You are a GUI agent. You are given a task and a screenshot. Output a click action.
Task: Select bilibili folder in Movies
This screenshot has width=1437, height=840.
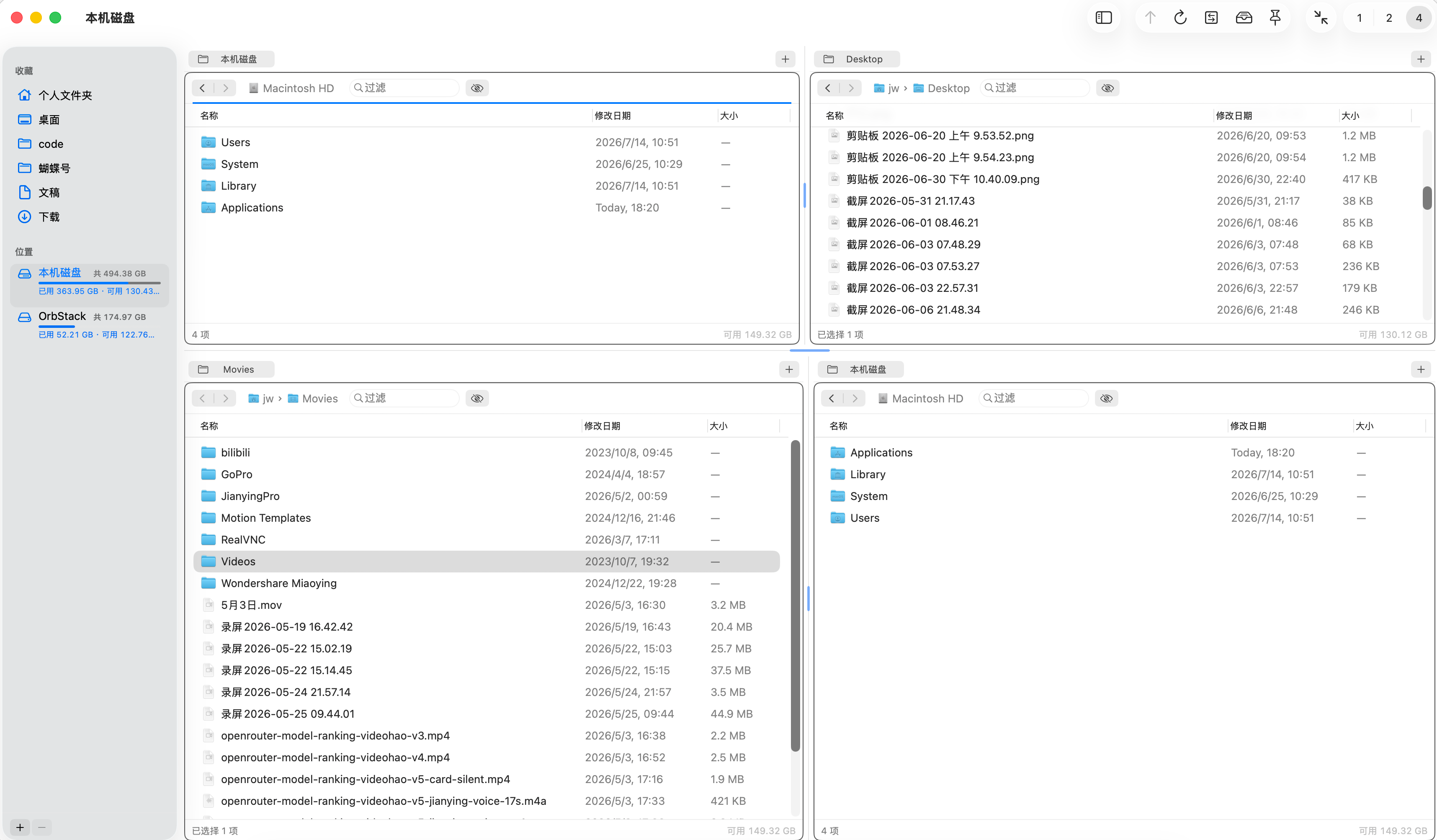tap(487, 452)
